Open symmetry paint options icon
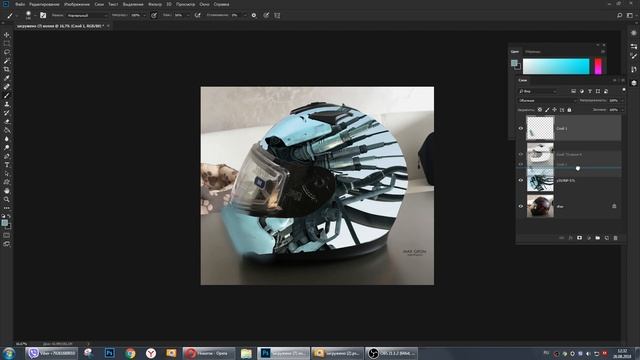Screen dimensions: 640x360 (x=277, y=16)
